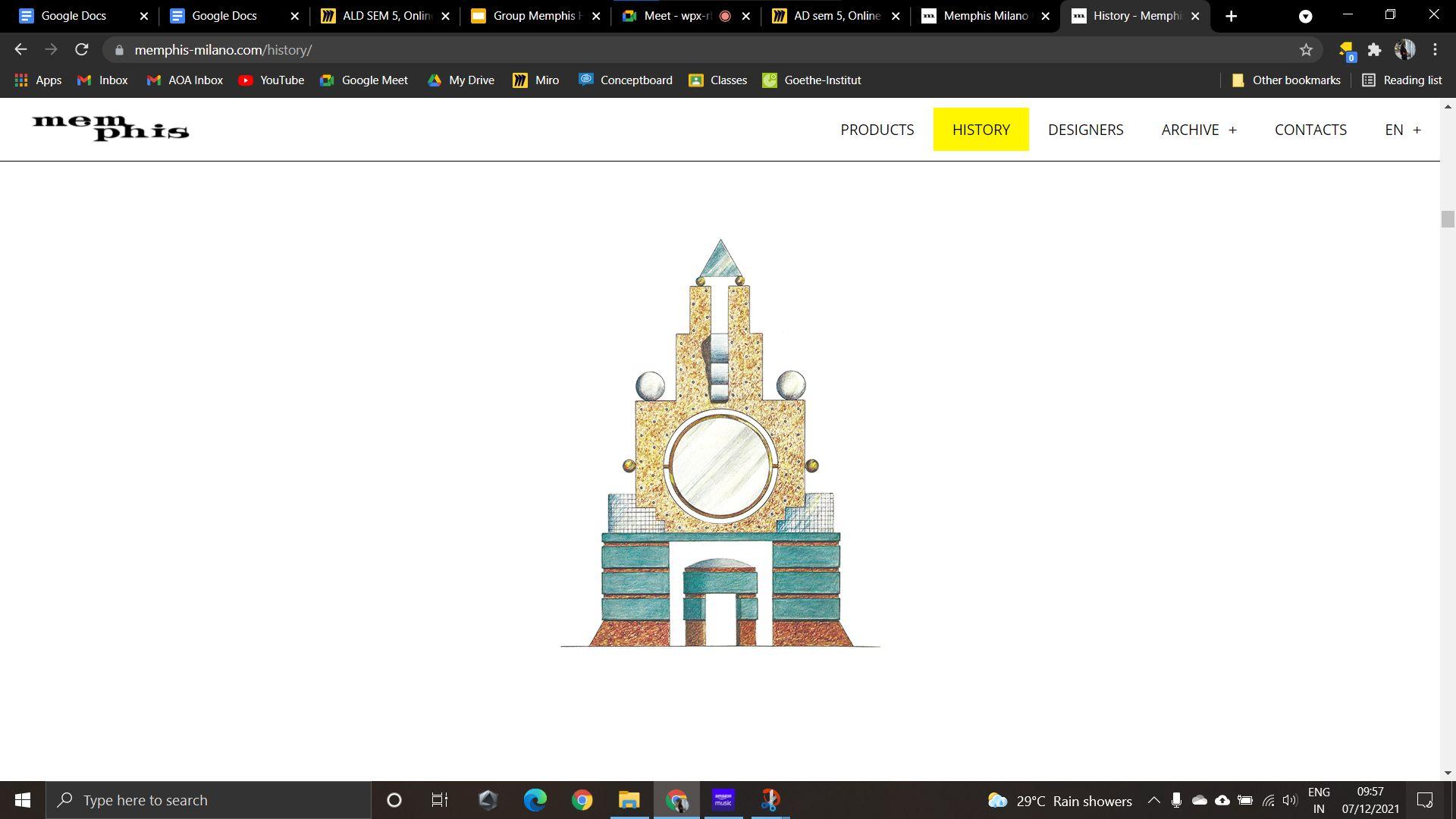Viewport: 1456px width, 819px height.
Task: Click the Memphis logo
Action: click(111, 128)
